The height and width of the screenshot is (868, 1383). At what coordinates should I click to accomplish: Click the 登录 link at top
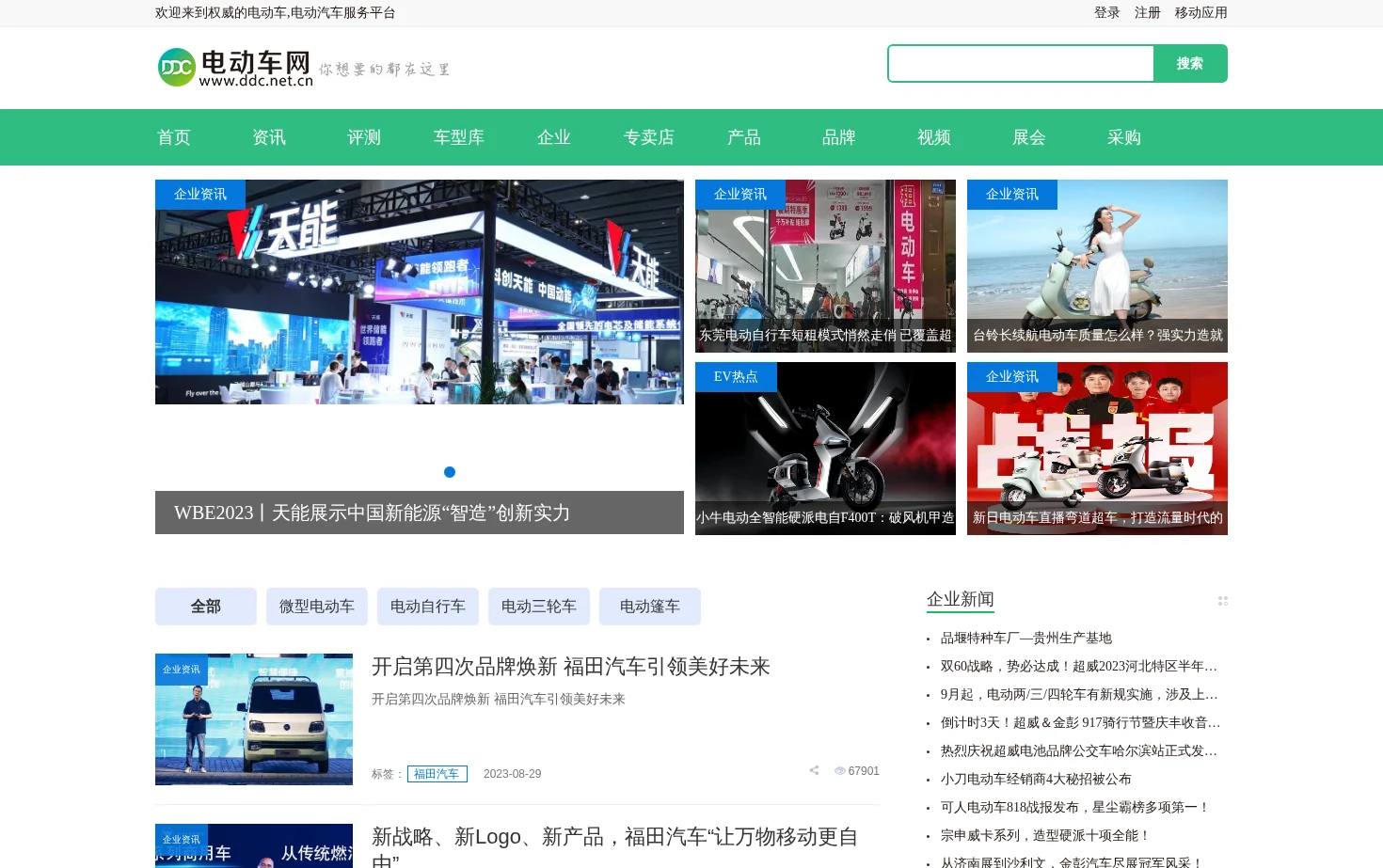coord(1107,12)
